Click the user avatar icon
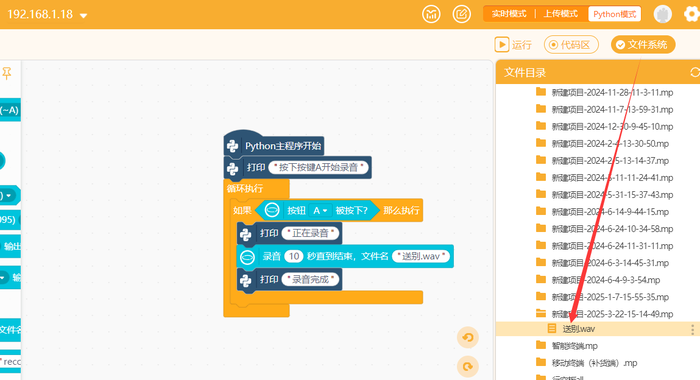Image resolution: width=700 pixels, height=380 pixels. click(662, 14)
